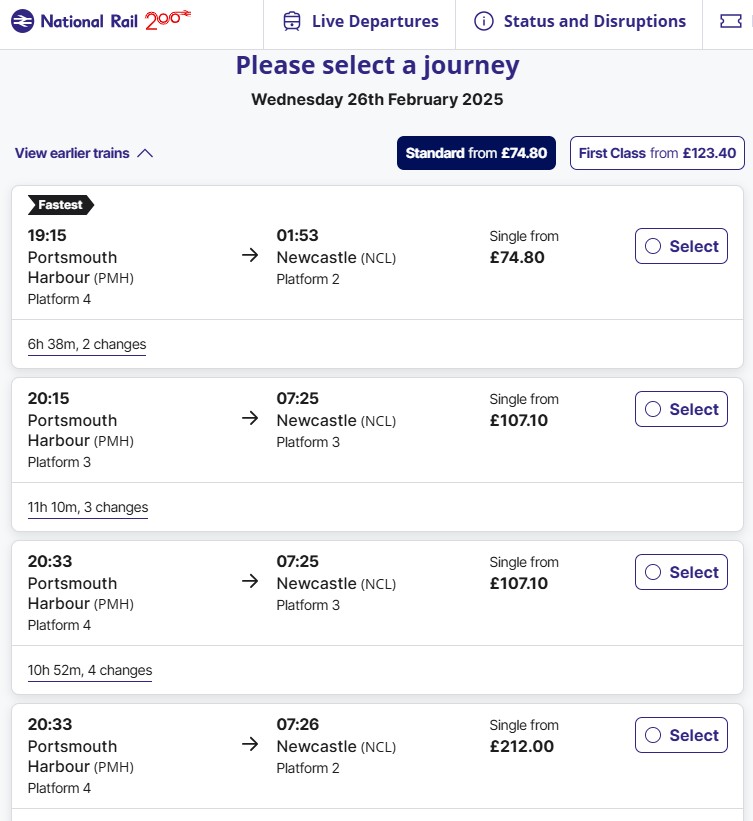This screenshot has width=753, height=821.
Task: Click the Fastest badge on the first journey
Action: [60, 204]
